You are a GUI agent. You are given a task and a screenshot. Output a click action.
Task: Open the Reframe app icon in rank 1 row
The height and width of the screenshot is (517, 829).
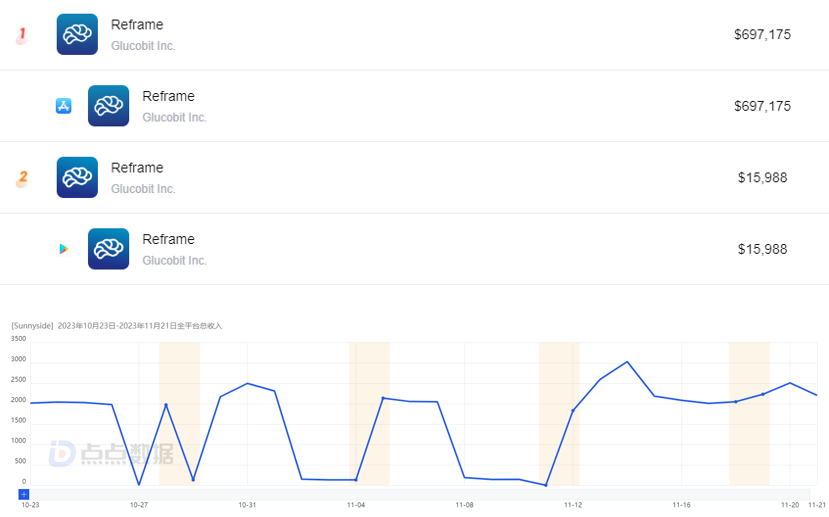pyautogui.click(x=77, y=34)
